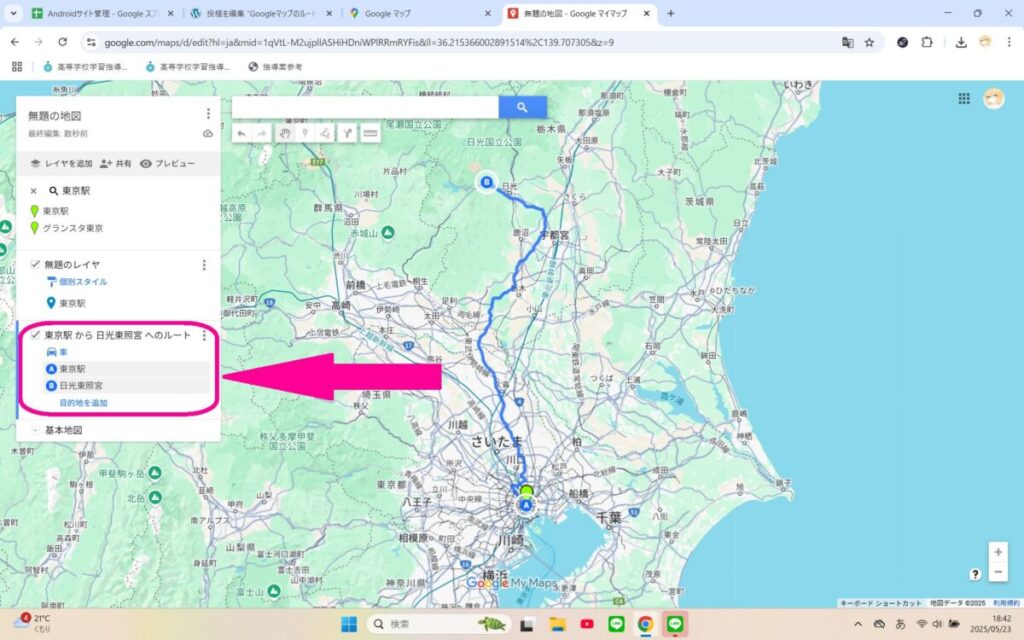Click the map help question mark button
The image size is (1024, 640).
(x=975, y=574)
